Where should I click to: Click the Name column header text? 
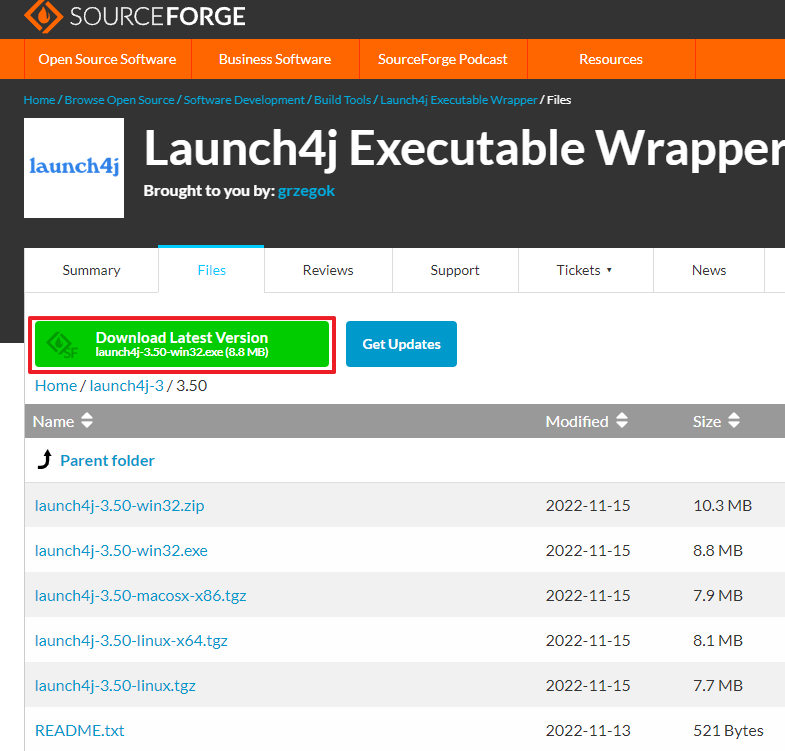point(53,422)
